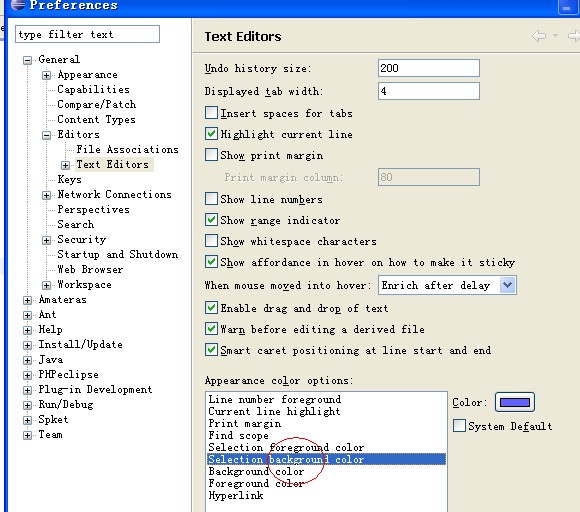
Task: Open the back history dropdown arrow
Action: [555, 35]
